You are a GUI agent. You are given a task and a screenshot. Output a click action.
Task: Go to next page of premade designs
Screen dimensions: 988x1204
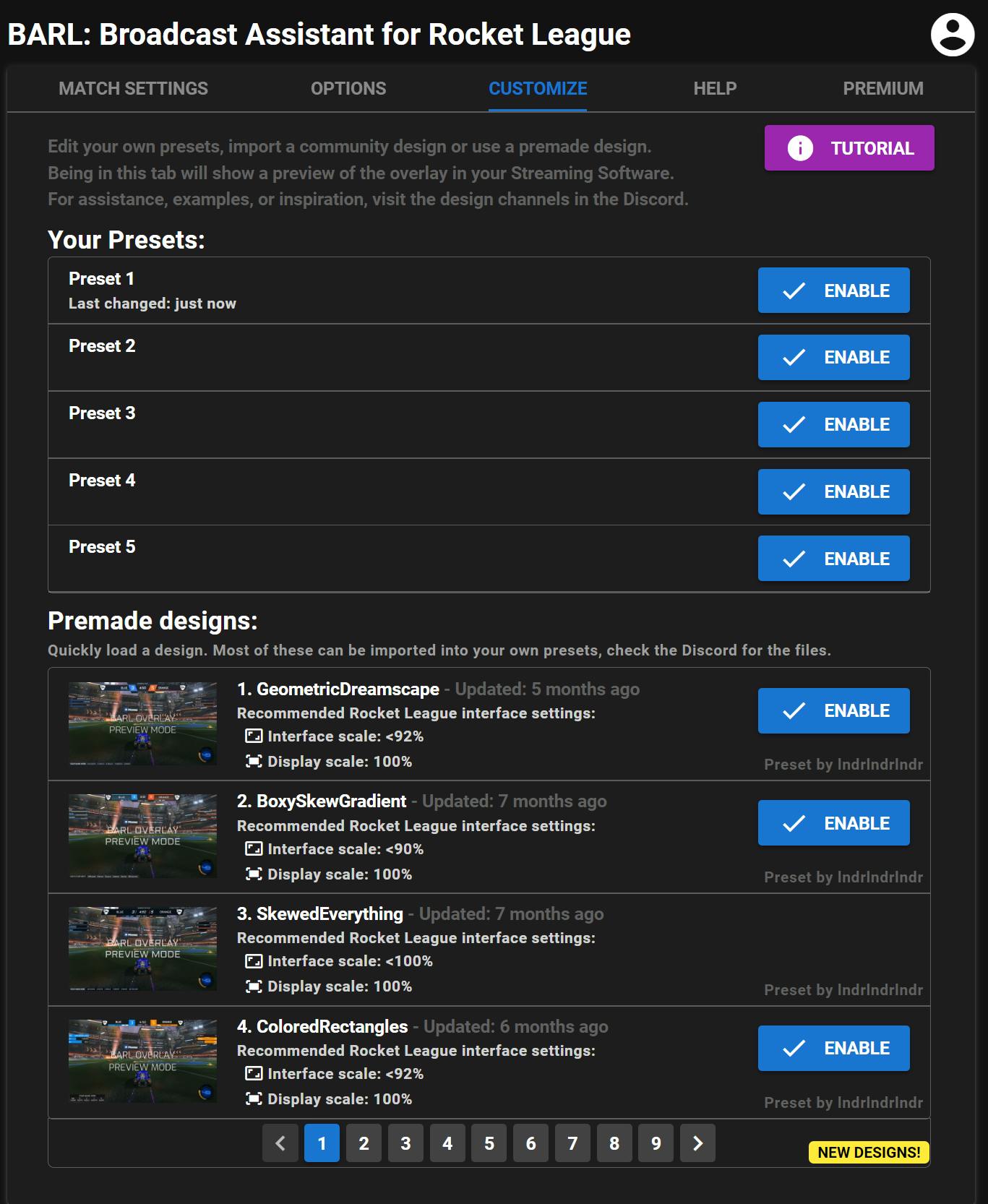(697, 1143)
